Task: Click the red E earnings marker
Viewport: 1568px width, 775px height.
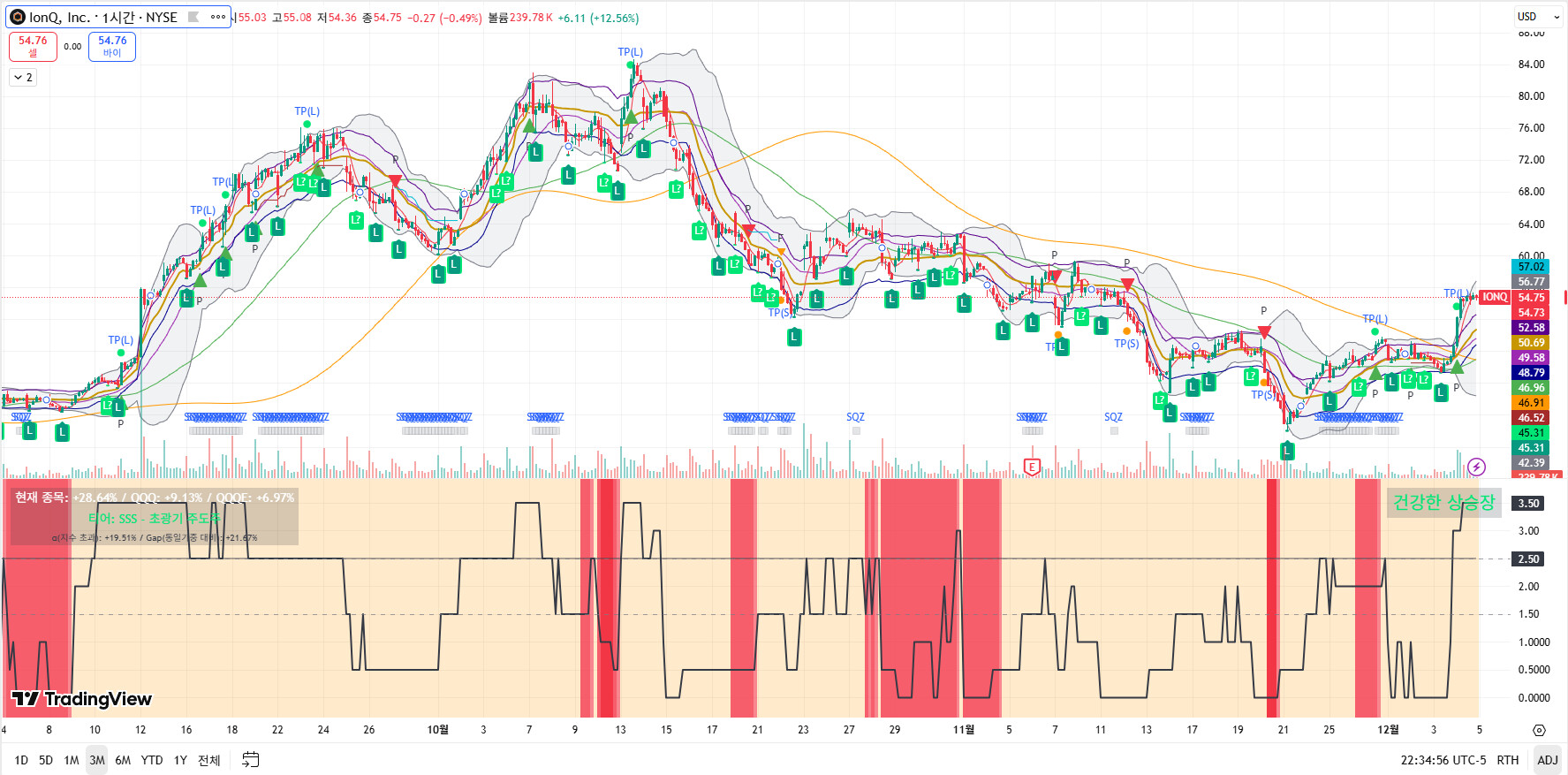Action: [1031, 467]
